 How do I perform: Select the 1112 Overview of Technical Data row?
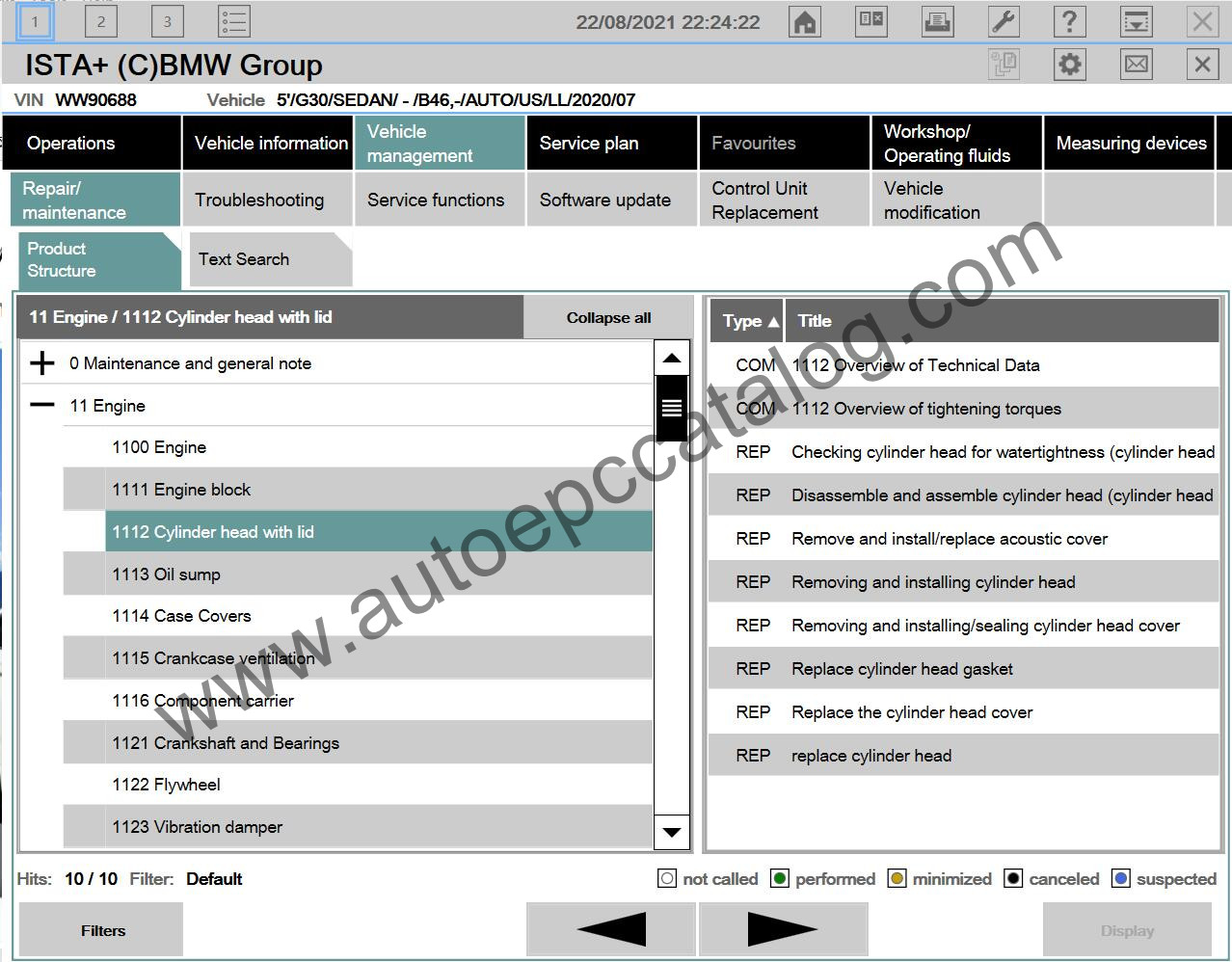click(x=964, y=365)
